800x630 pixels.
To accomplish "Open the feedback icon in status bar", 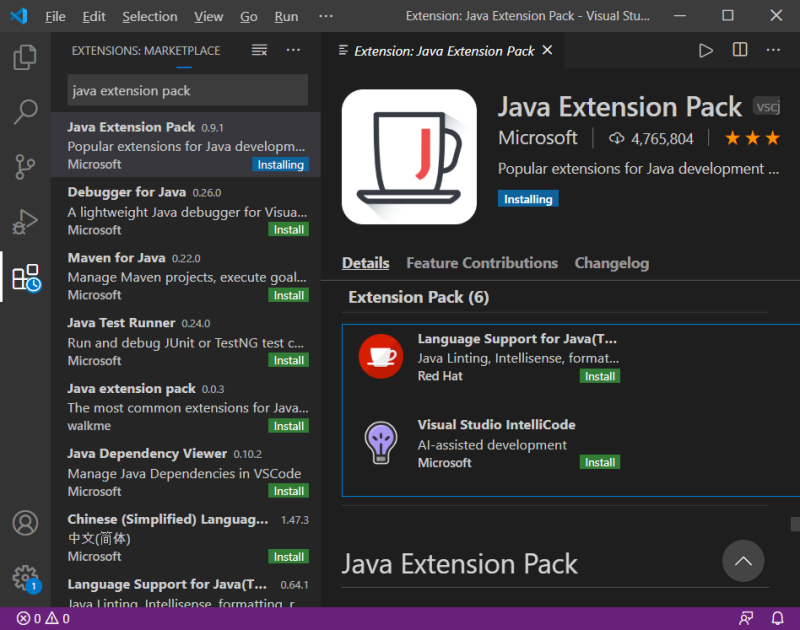I will coord(746,619).
